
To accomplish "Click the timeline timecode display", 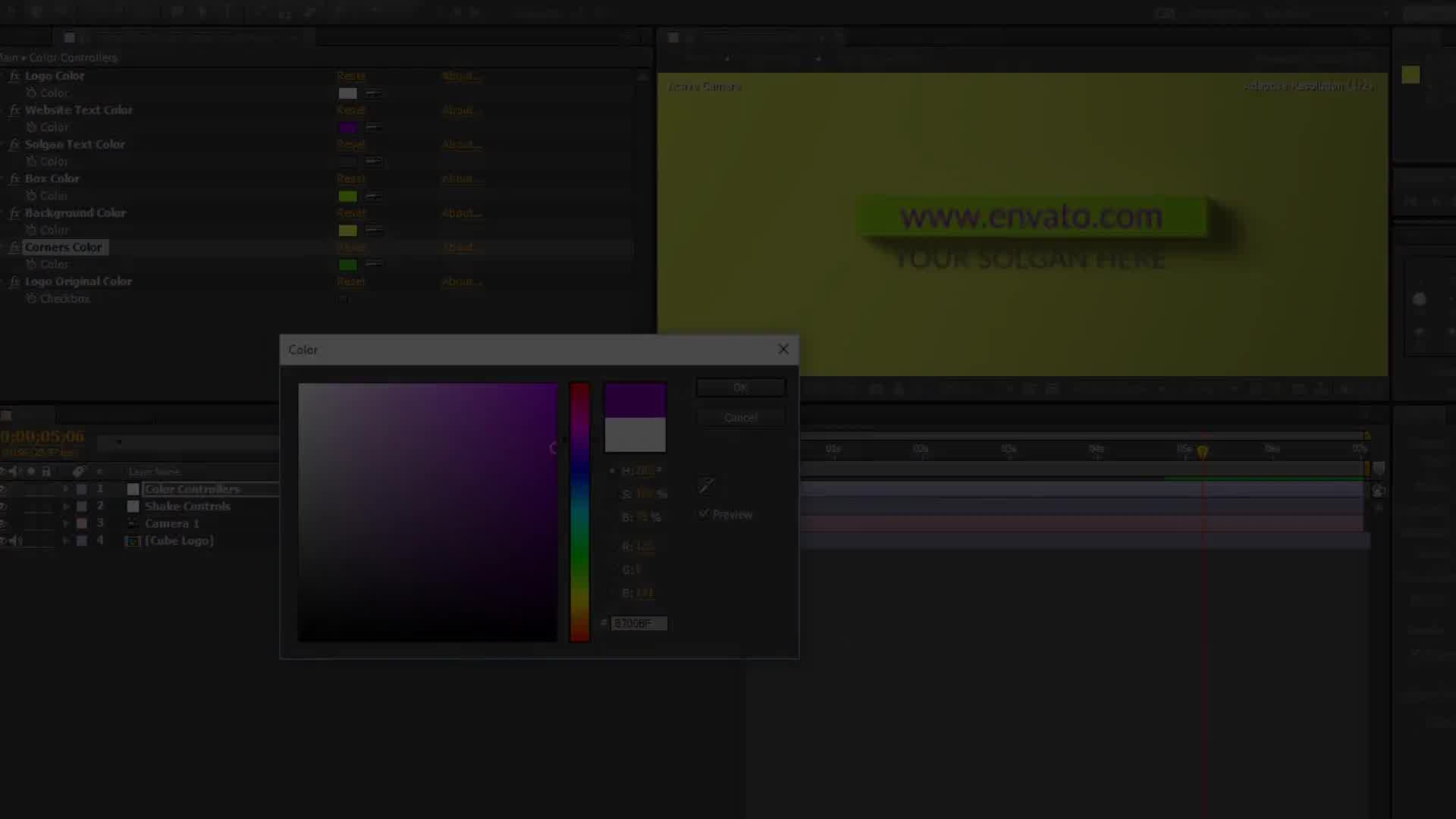I will tap(42, 437).
